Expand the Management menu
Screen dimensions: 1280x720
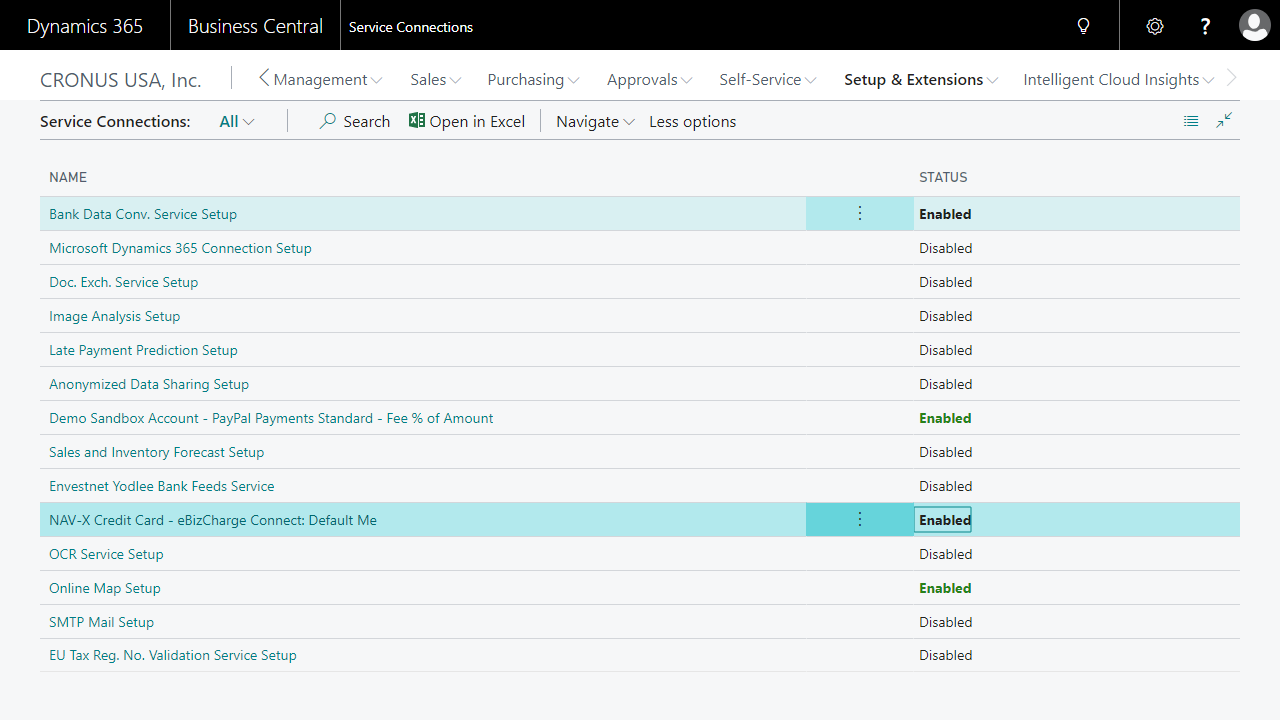328,79
